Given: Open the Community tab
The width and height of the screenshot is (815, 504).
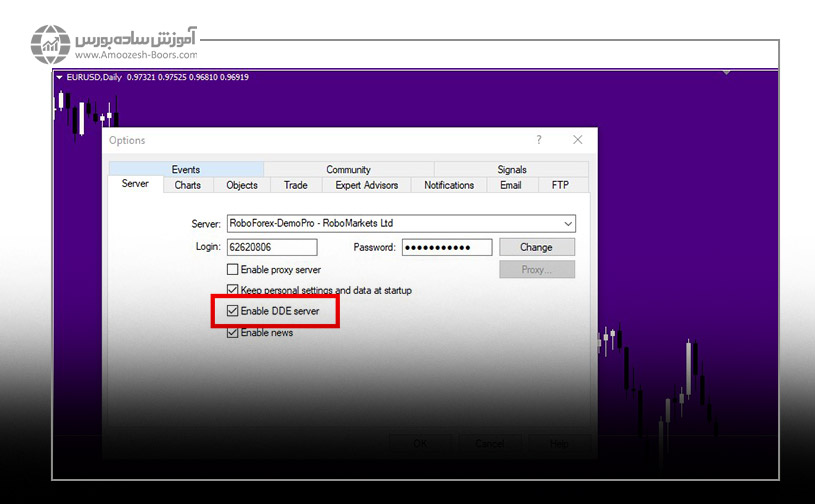Looking at the screenshot, I should point(348,170).
